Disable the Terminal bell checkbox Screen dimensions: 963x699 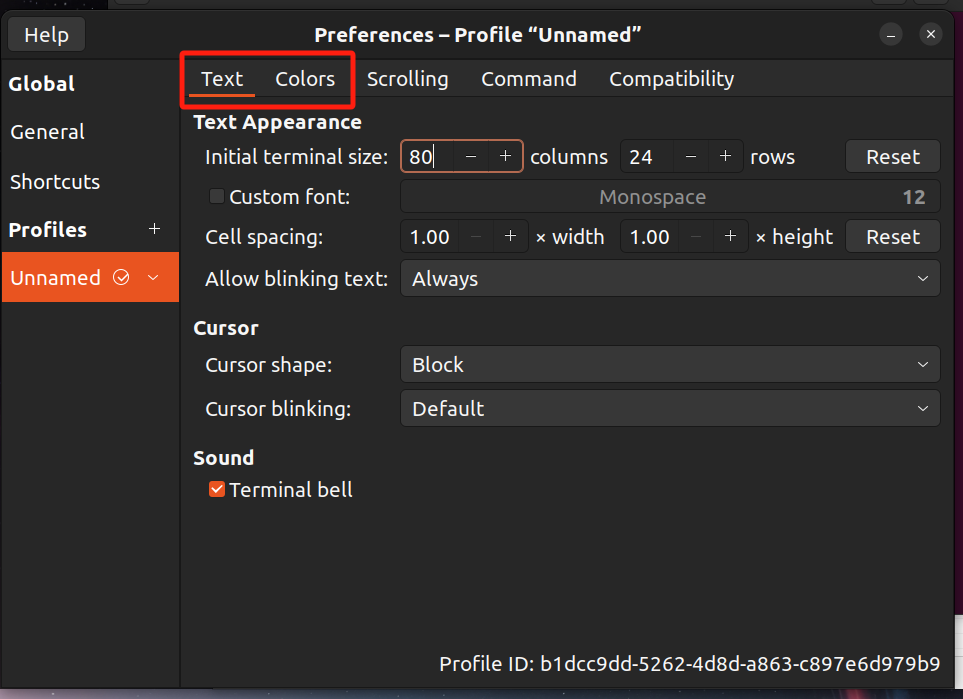pos(217,490)
